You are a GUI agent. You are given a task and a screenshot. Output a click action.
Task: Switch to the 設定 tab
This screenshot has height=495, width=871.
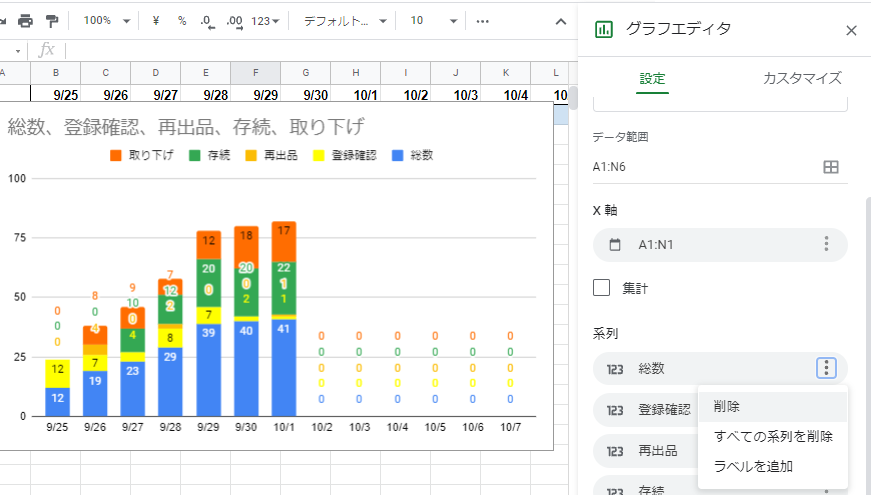[652, 78]
